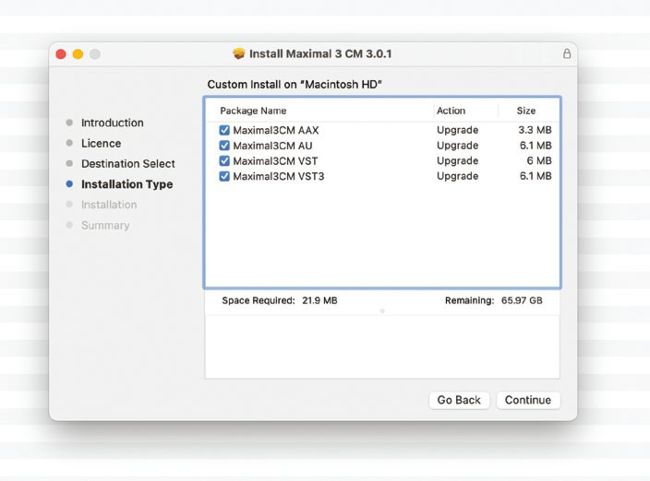Disable the Maximal3CM VST package checkbox

click(x=224, y=161)
